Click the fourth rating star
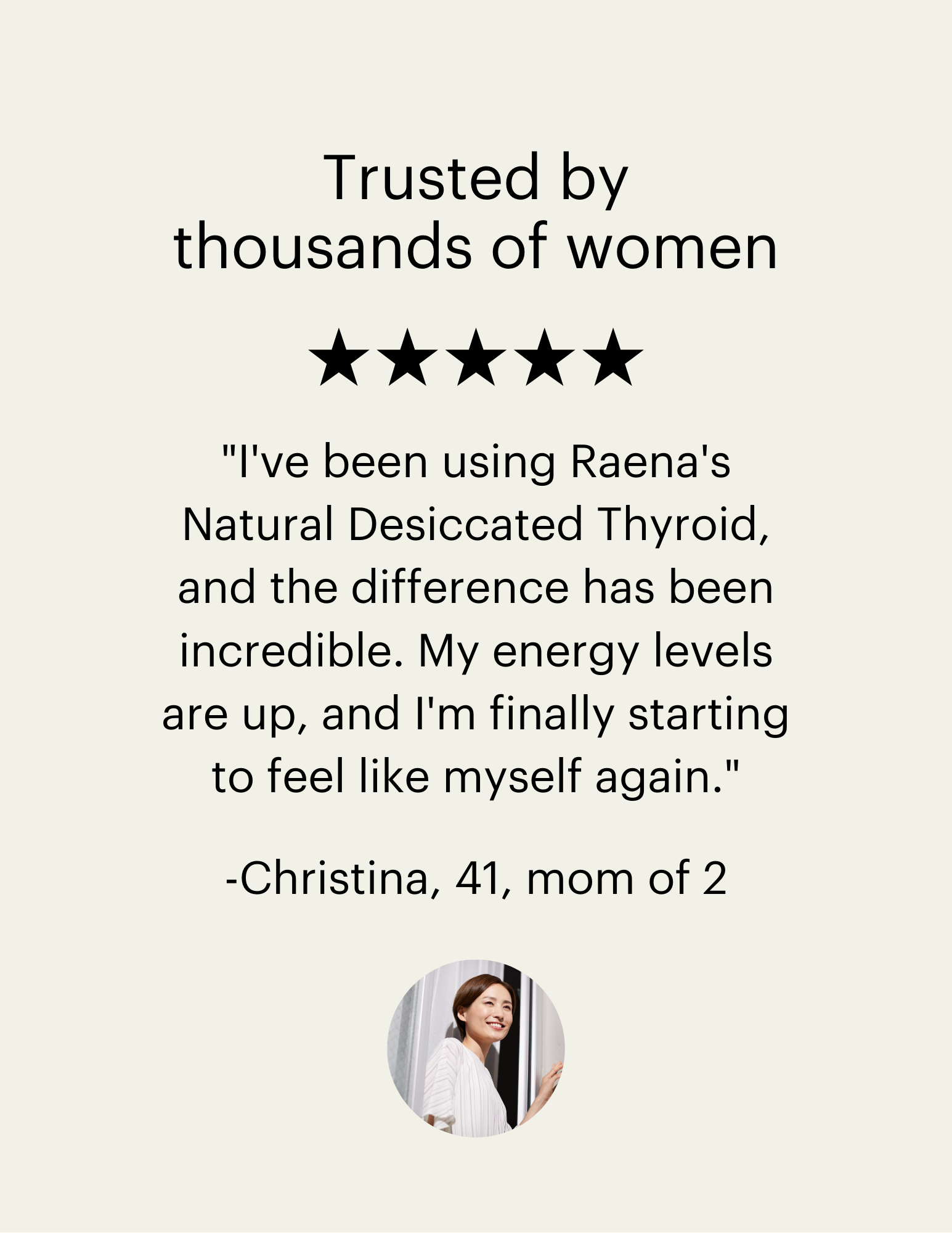The height and width of the screenshot is (1233, 952). [545, 358]
